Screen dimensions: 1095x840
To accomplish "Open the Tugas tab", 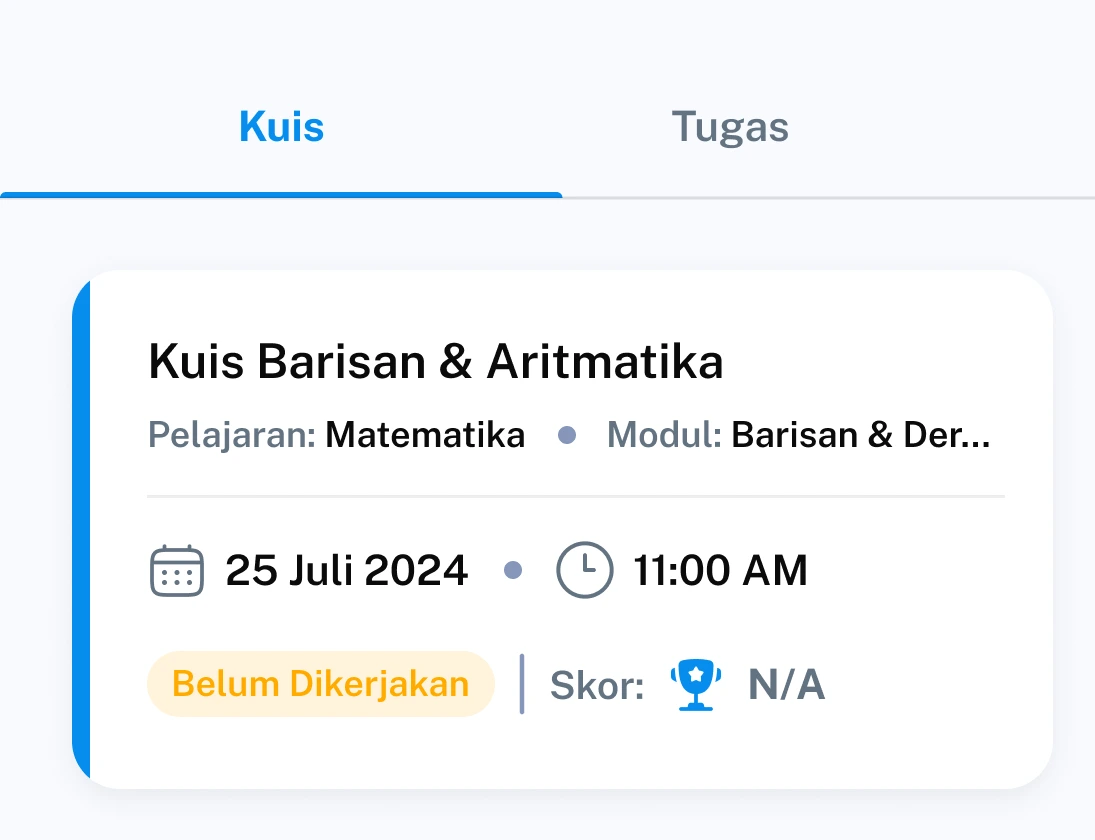I will coord(730,127).
